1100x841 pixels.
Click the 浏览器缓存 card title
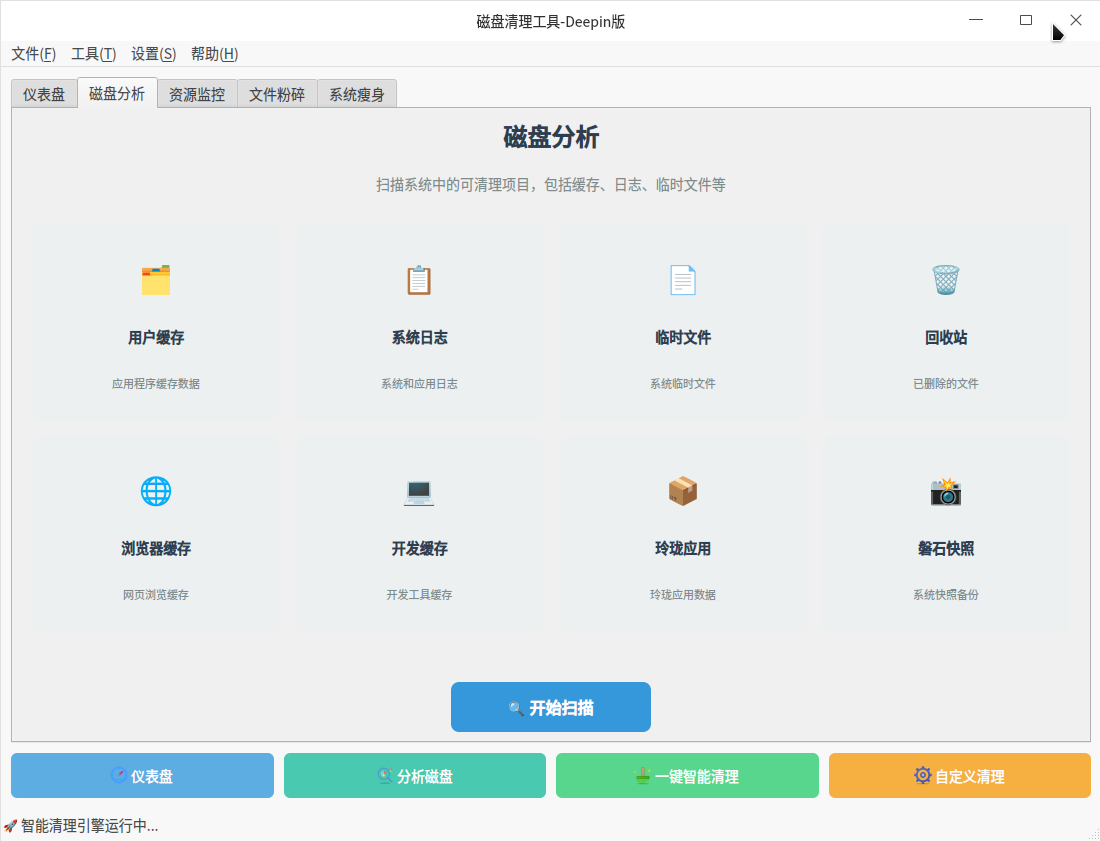click(x=156, y=549)
